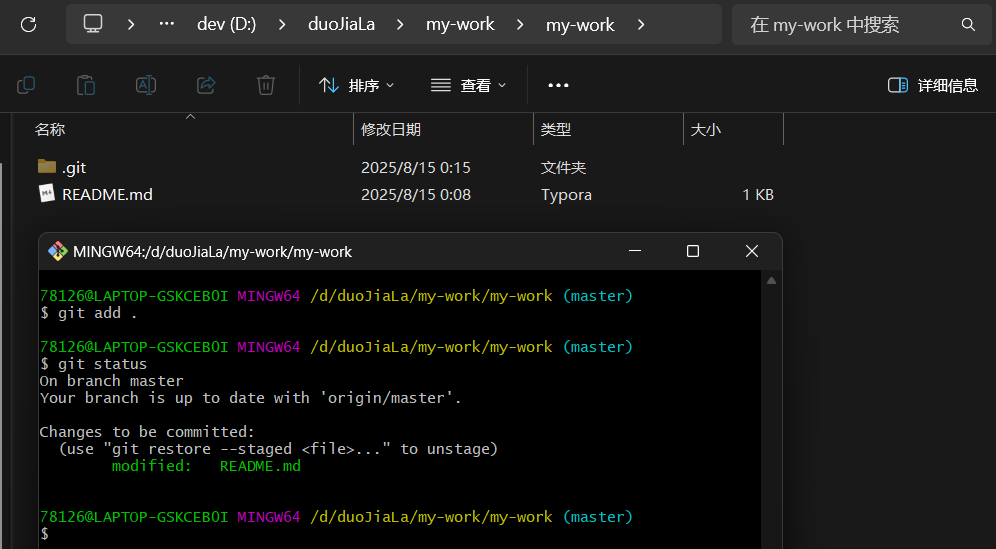The width and height of the screenshot is (996, 549).
Task: Click the git restore --staged hint line
Action: pyautogui.click(x=278, y=449)
